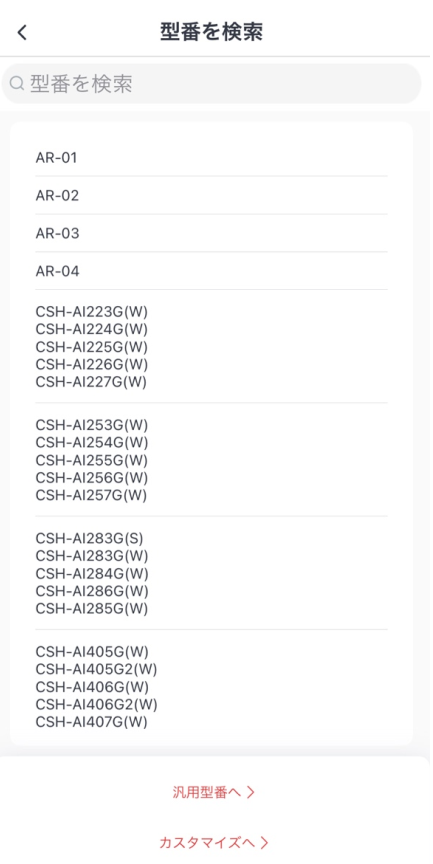Open the 汎用型番へ link
The image size is (433, 864).
214,792
